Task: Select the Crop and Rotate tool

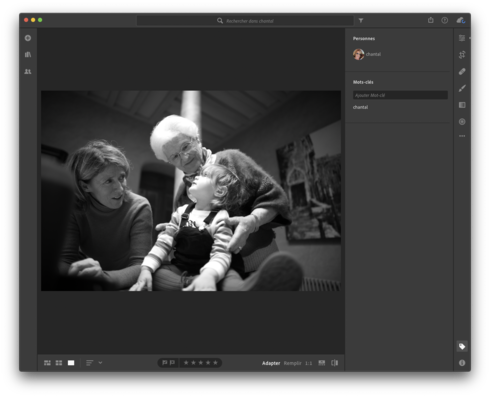Action: point(462,55)
